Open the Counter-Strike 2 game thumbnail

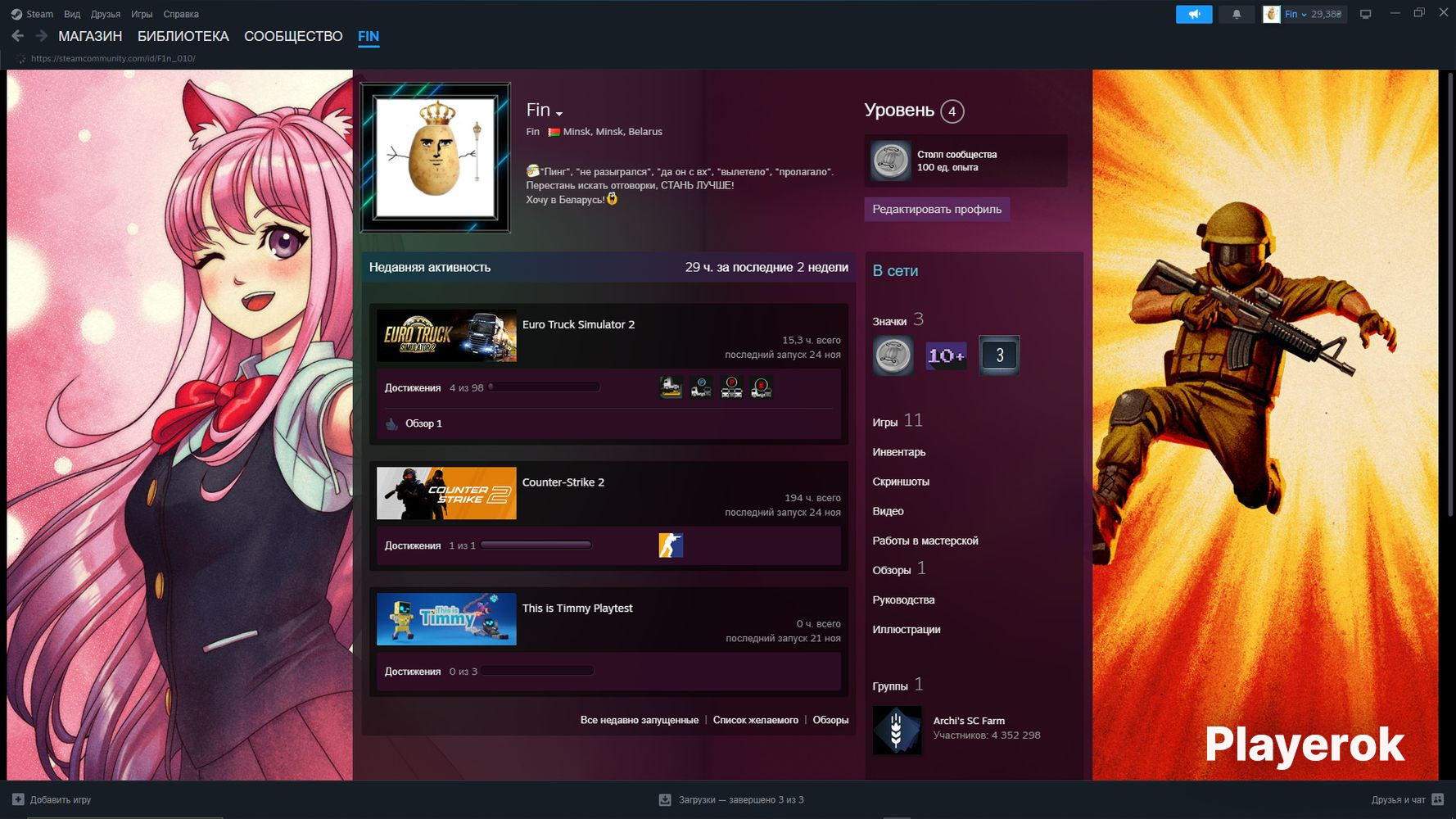point(446,493)
